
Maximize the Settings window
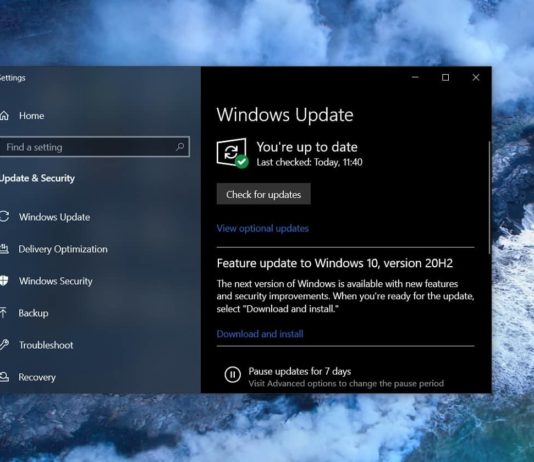coord(445,77)
